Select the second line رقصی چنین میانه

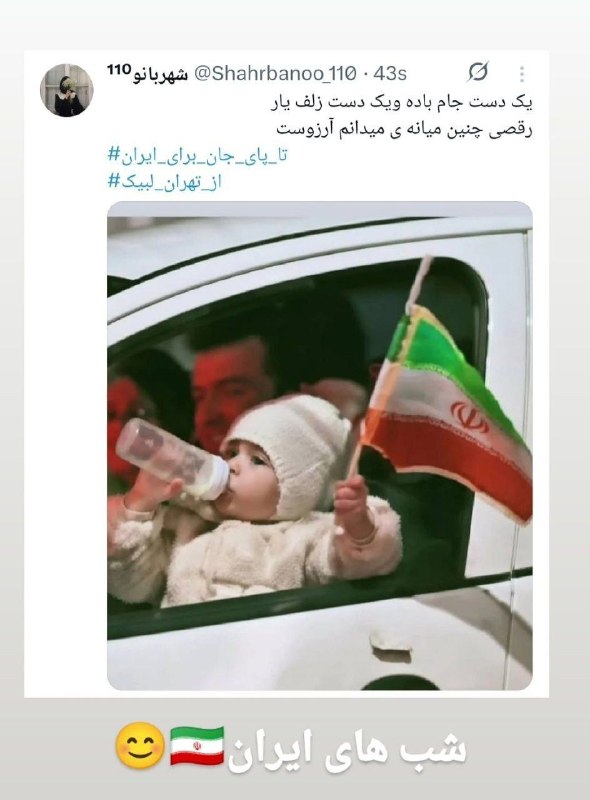[404, 129]
